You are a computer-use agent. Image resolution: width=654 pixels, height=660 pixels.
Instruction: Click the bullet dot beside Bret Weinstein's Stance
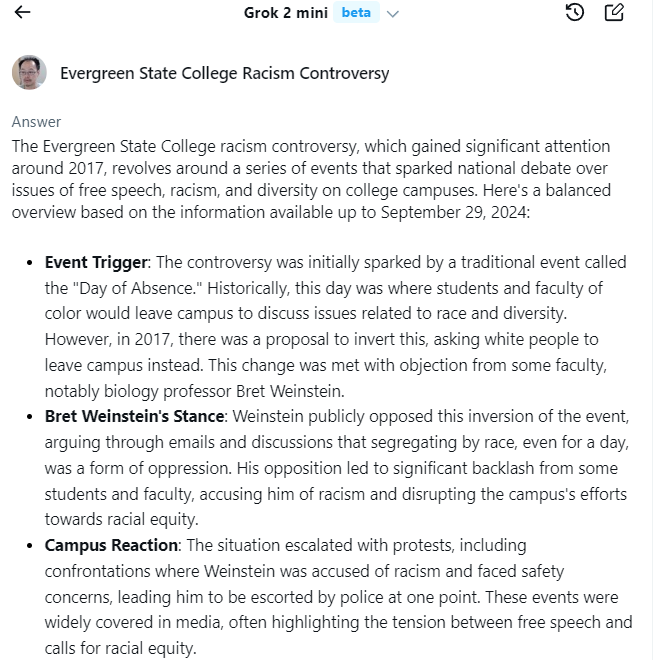pyautogui.click(x=30, y=416)
